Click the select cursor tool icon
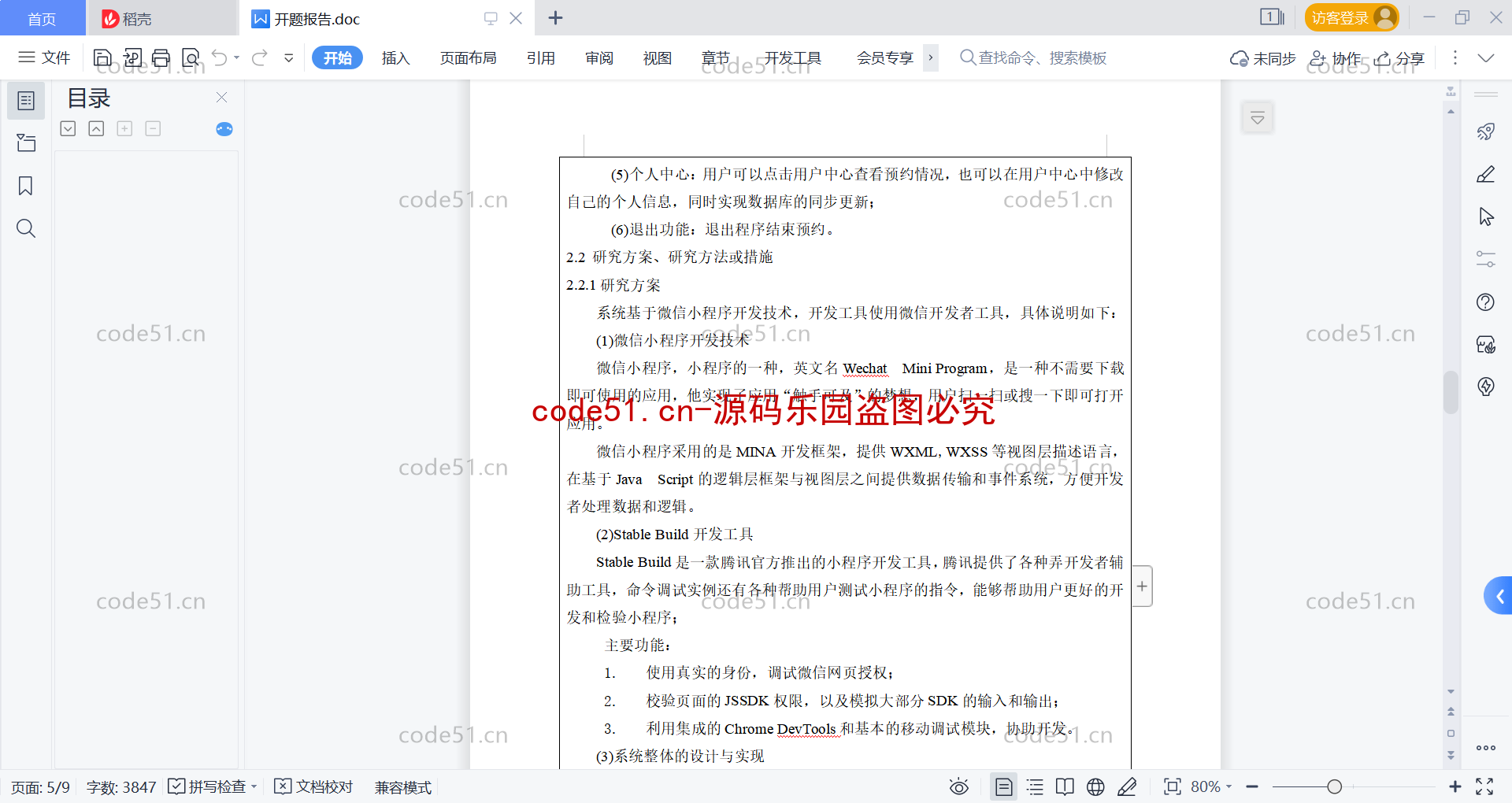This screenshot has width=1512, height=803. tap(1486, 216)
